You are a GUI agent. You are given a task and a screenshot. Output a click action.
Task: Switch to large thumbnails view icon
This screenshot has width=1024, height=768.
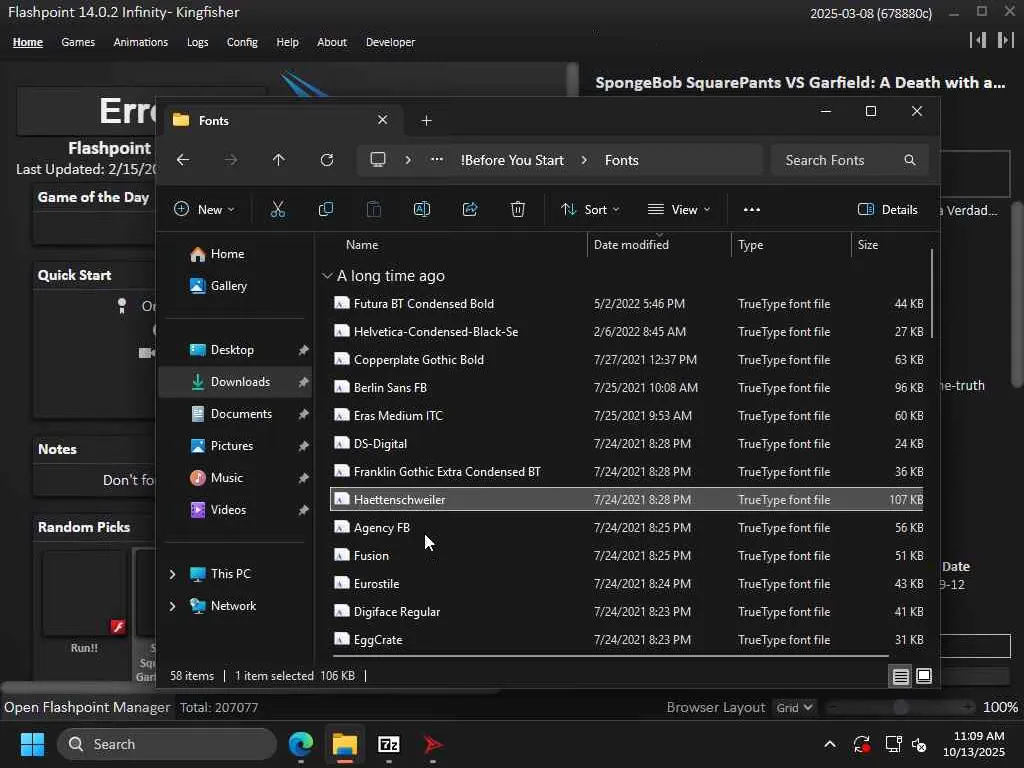[x=924, y=676]
